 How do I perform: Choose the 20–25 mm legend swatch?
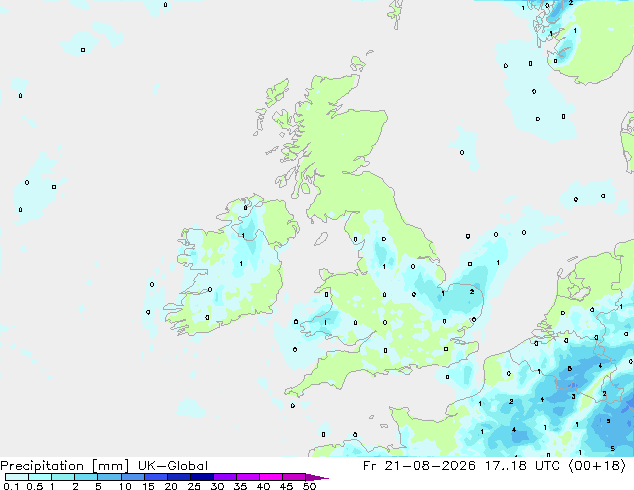click(179, 477)
